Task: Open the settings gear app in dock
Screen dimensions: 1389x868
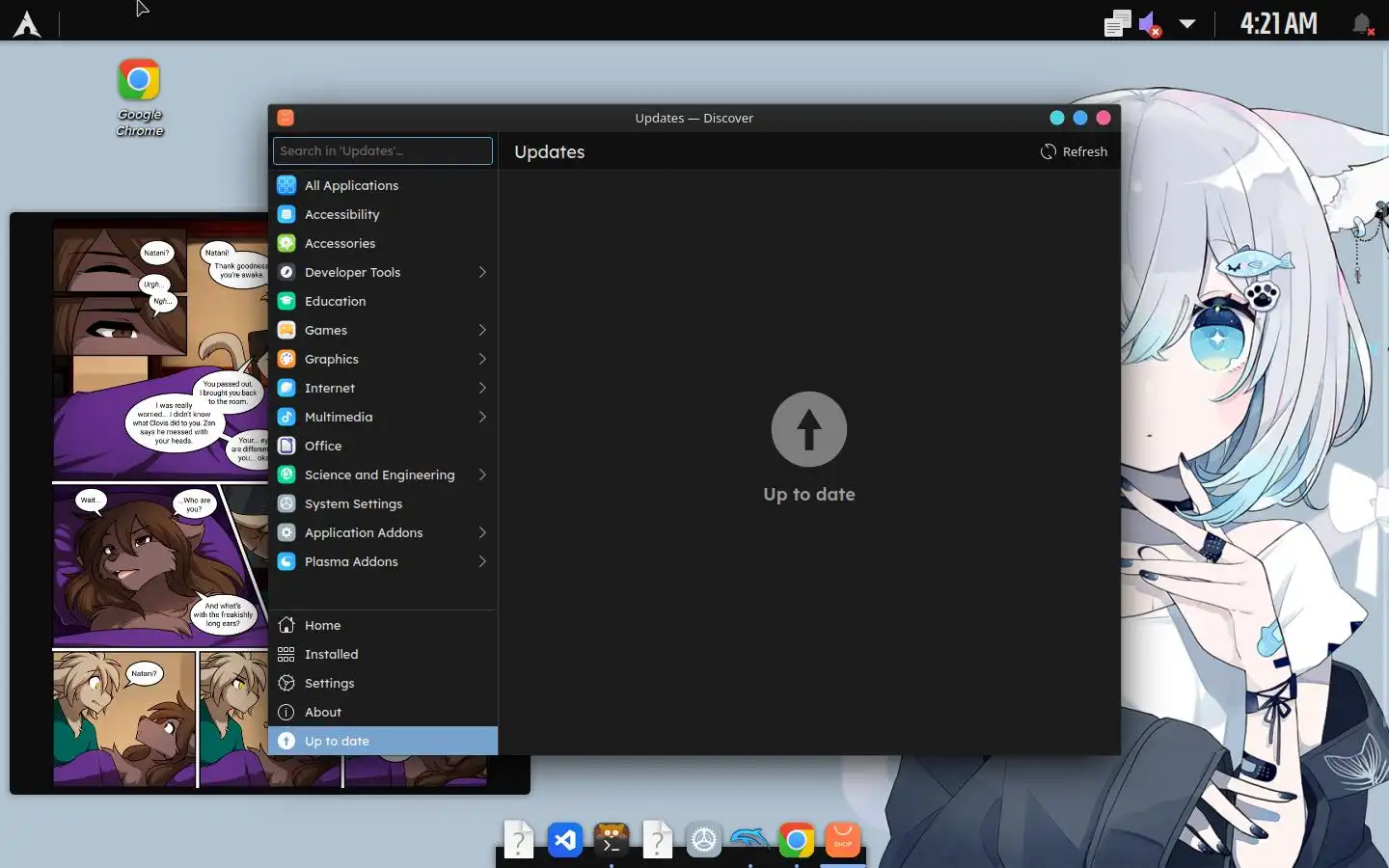Action: click(704, 840)
